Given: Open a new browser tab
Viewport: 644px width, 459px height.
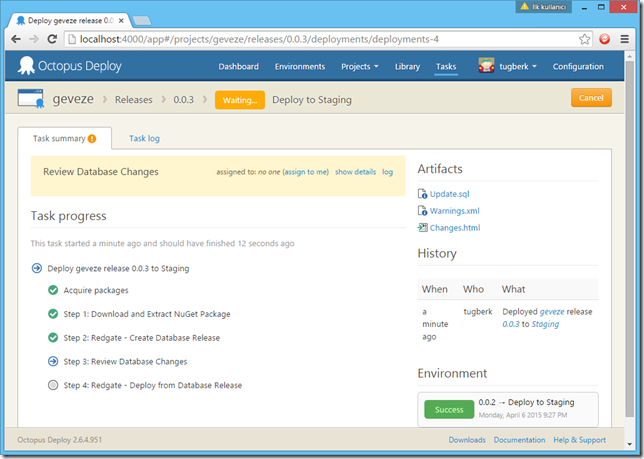Looking at the screenshot, I should coord(142,21).
